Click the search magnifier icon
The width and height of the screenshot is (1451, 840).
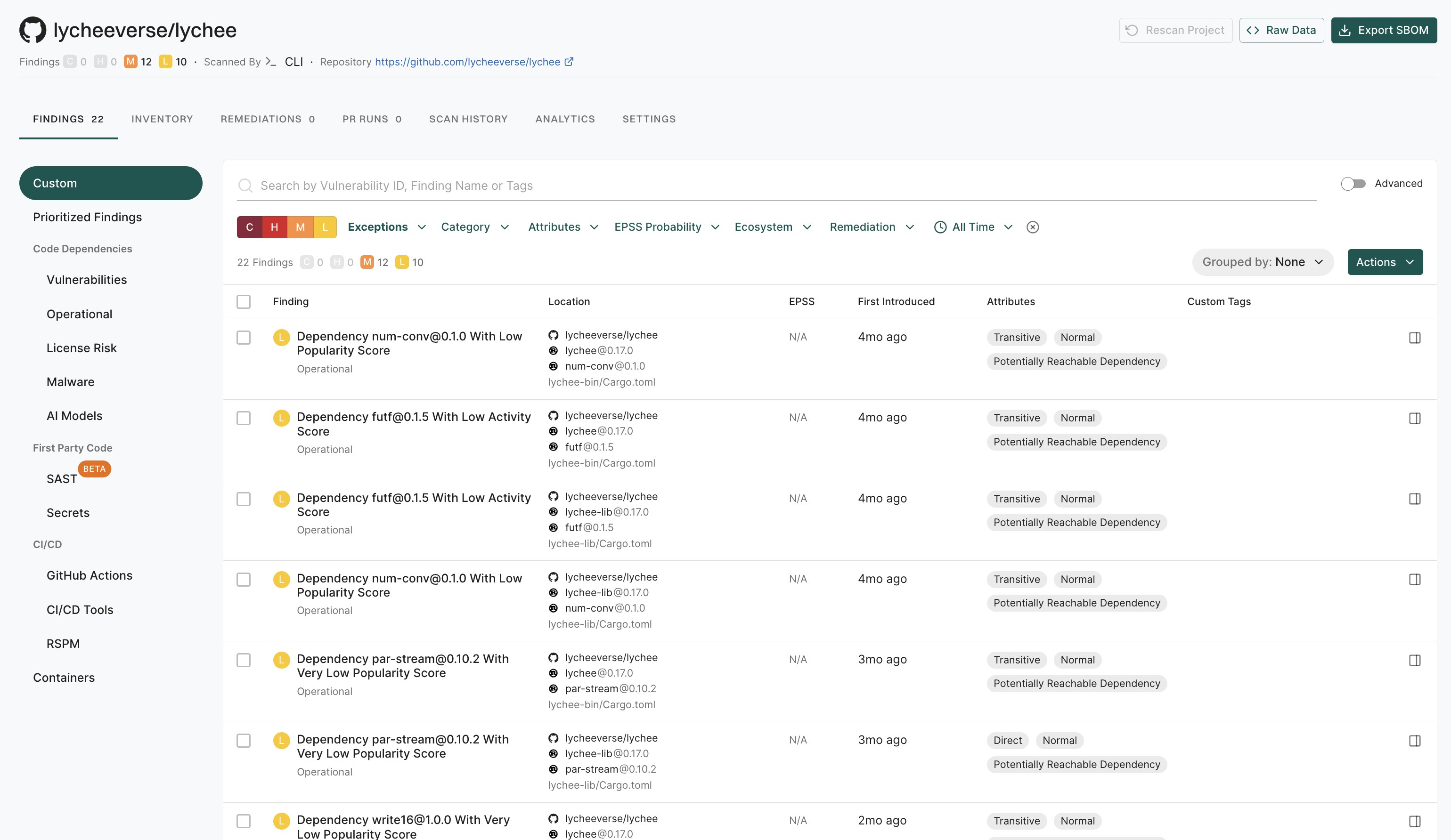pos(245,186)
